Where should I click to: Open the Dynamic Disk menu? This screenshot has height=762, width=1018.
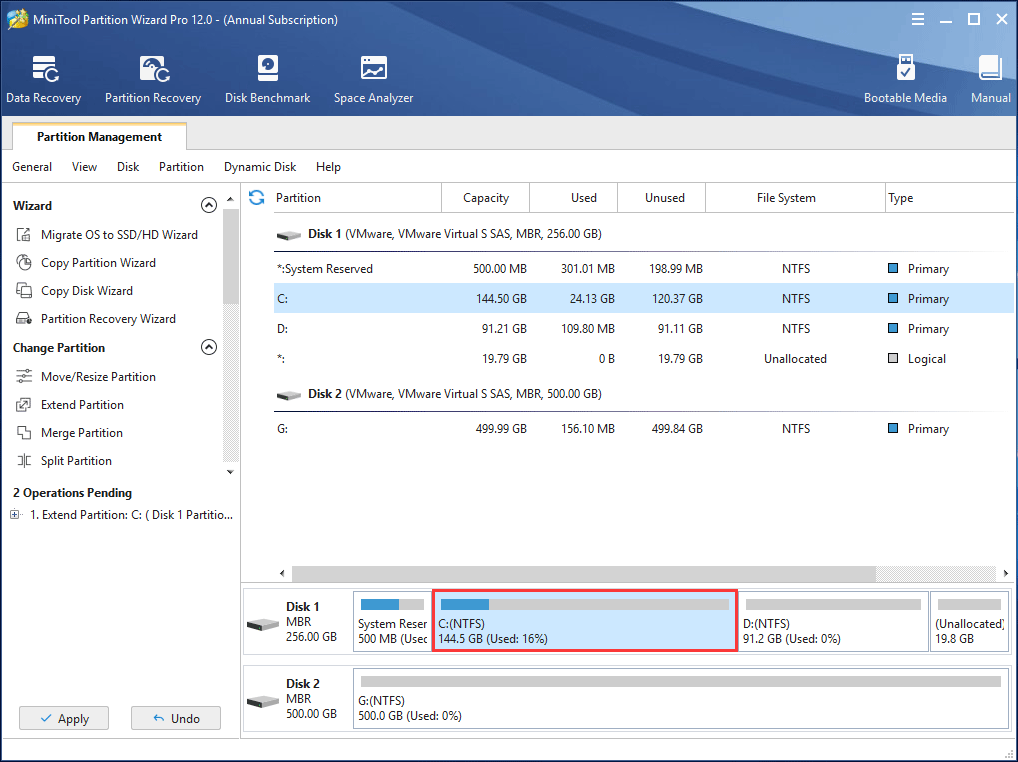(259, 167)
